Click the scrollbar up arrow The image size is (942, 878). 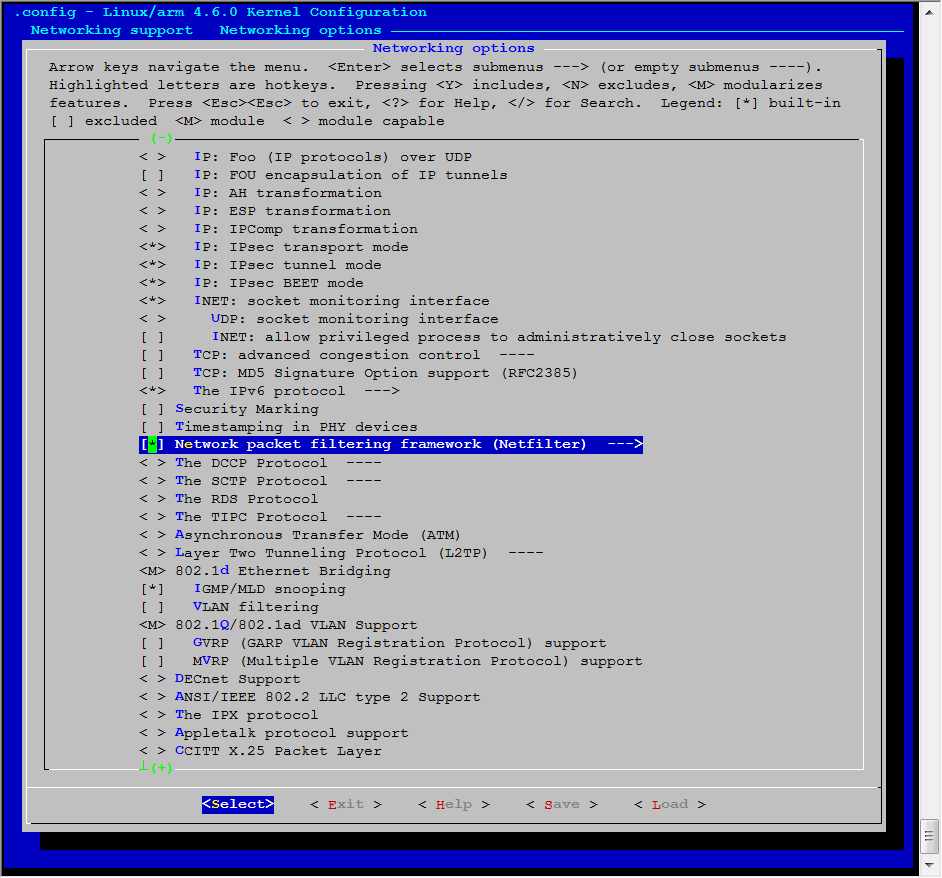(x=929, y=11)
